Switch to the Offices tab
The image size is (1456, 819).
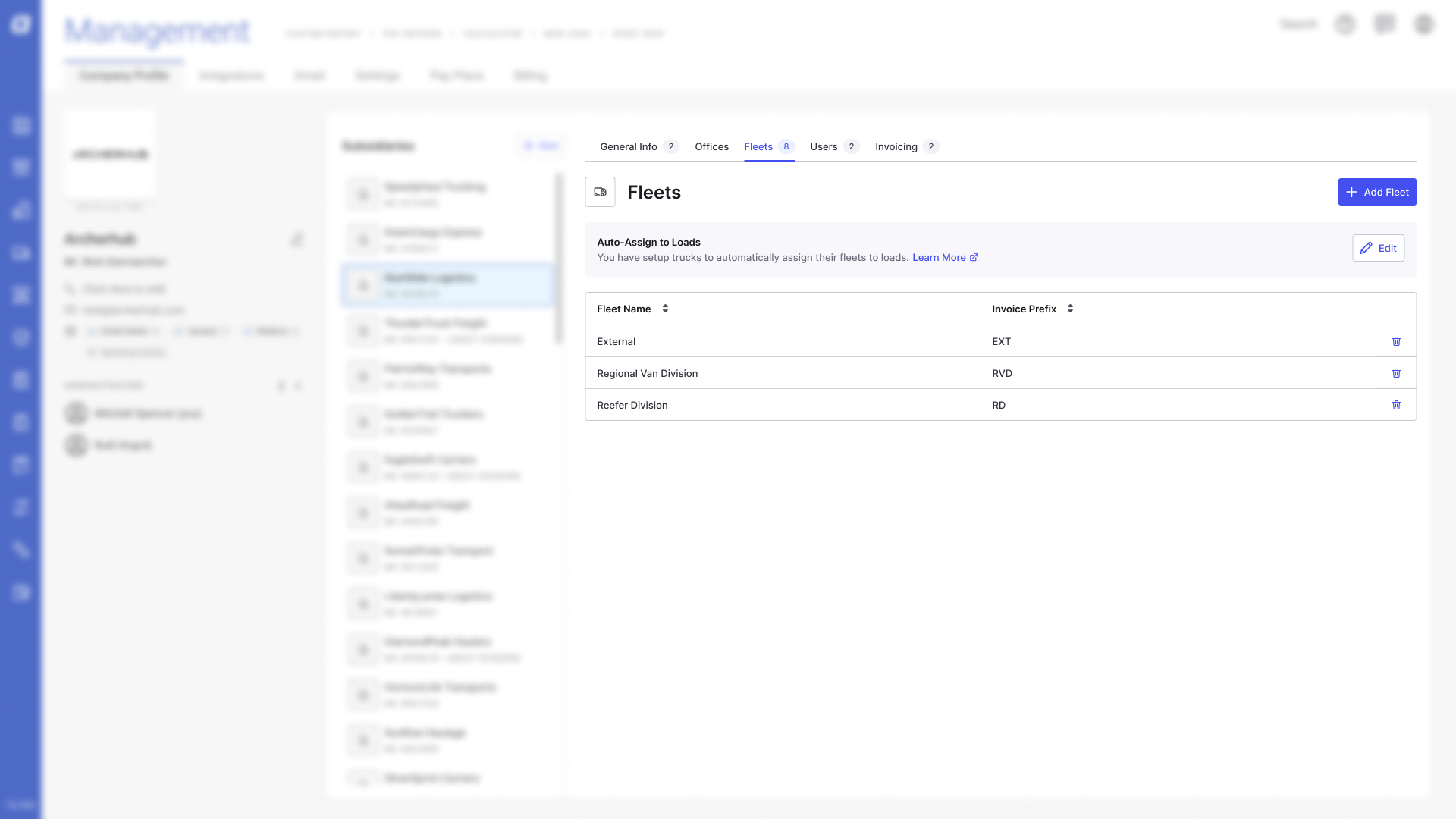point(711,146)
